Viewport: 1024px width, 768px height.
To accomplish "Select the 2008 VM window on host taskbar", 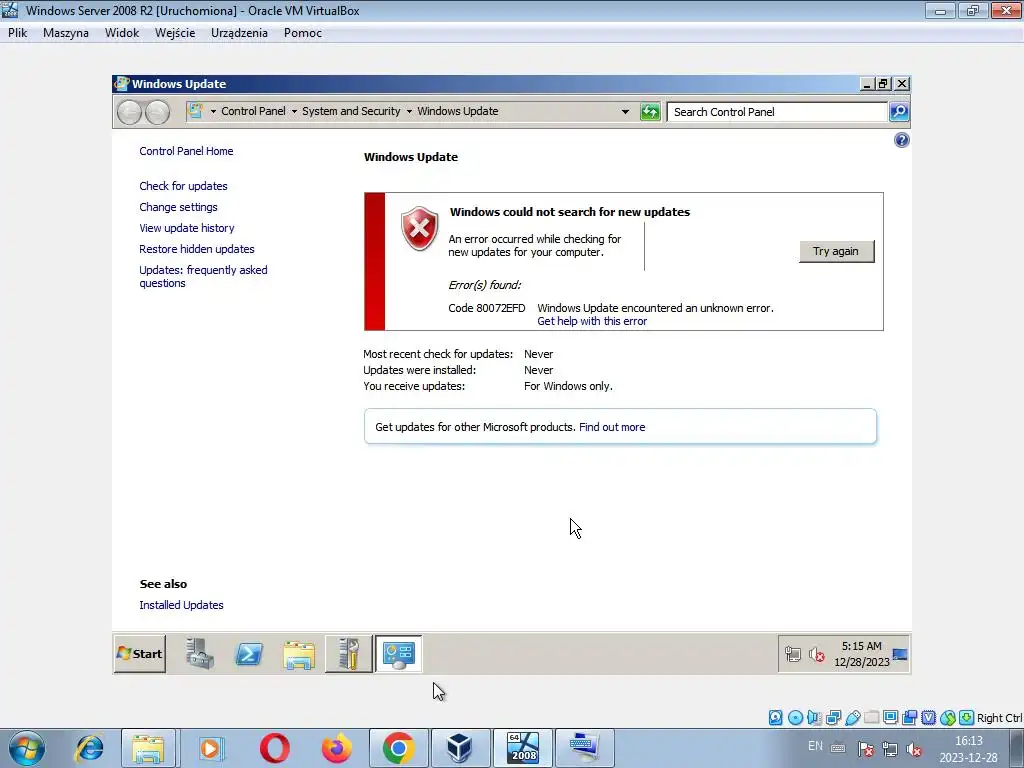I will 523,748.
